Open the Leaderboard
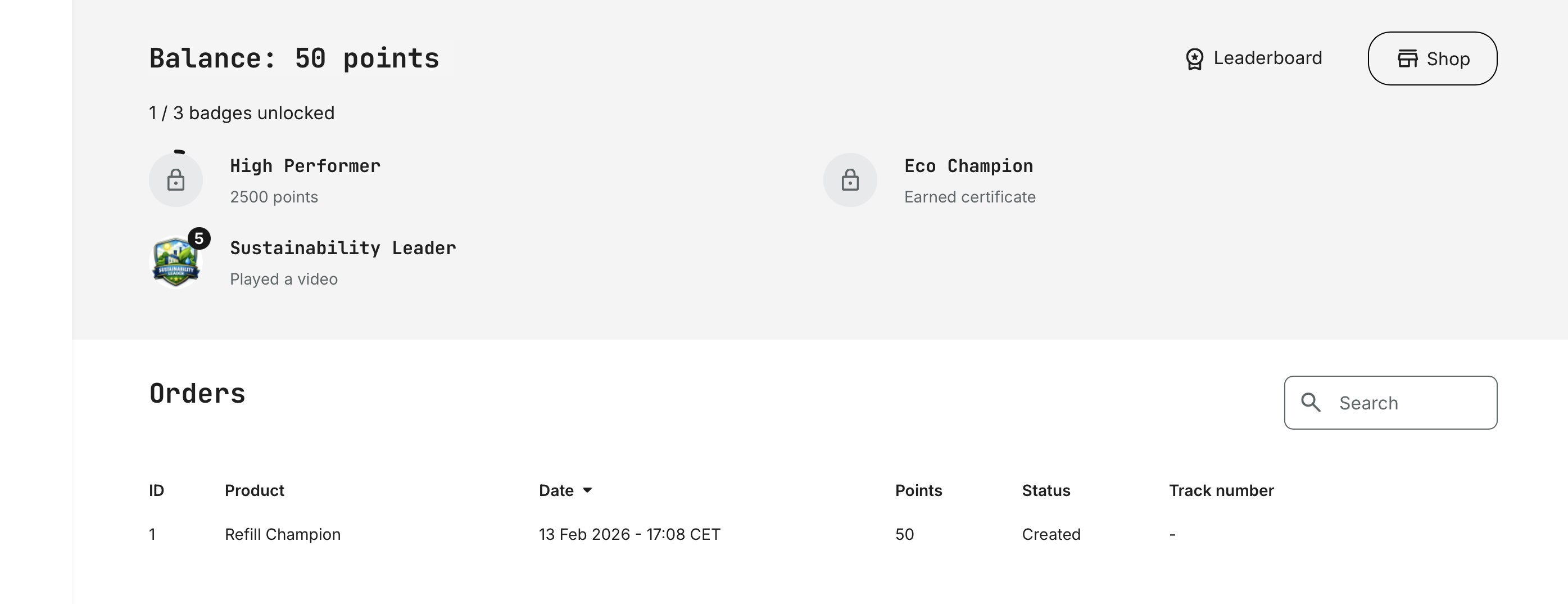 click(1266, 58)
